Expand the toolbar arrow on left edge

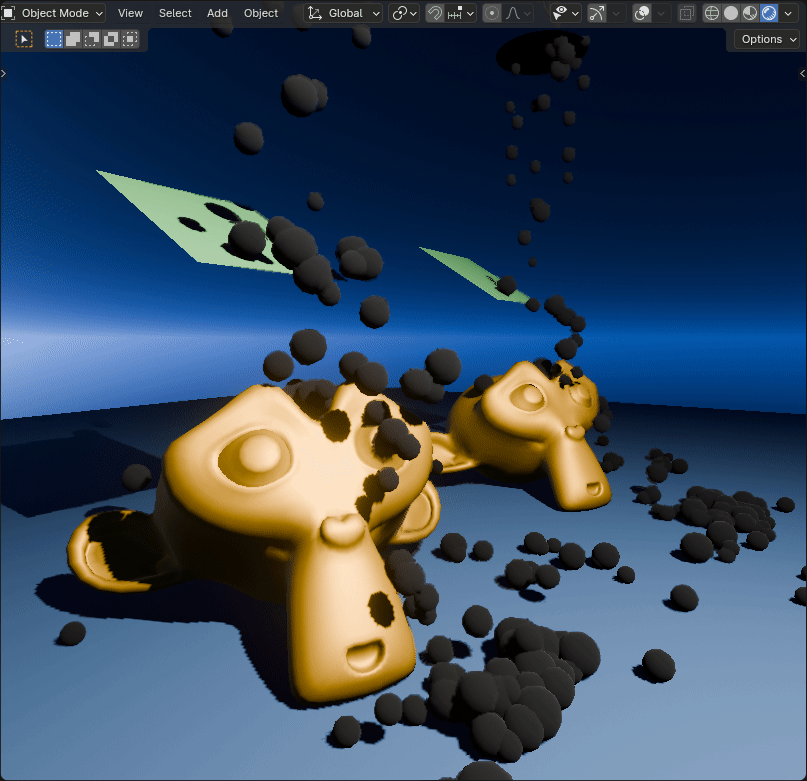pos(4,74)
